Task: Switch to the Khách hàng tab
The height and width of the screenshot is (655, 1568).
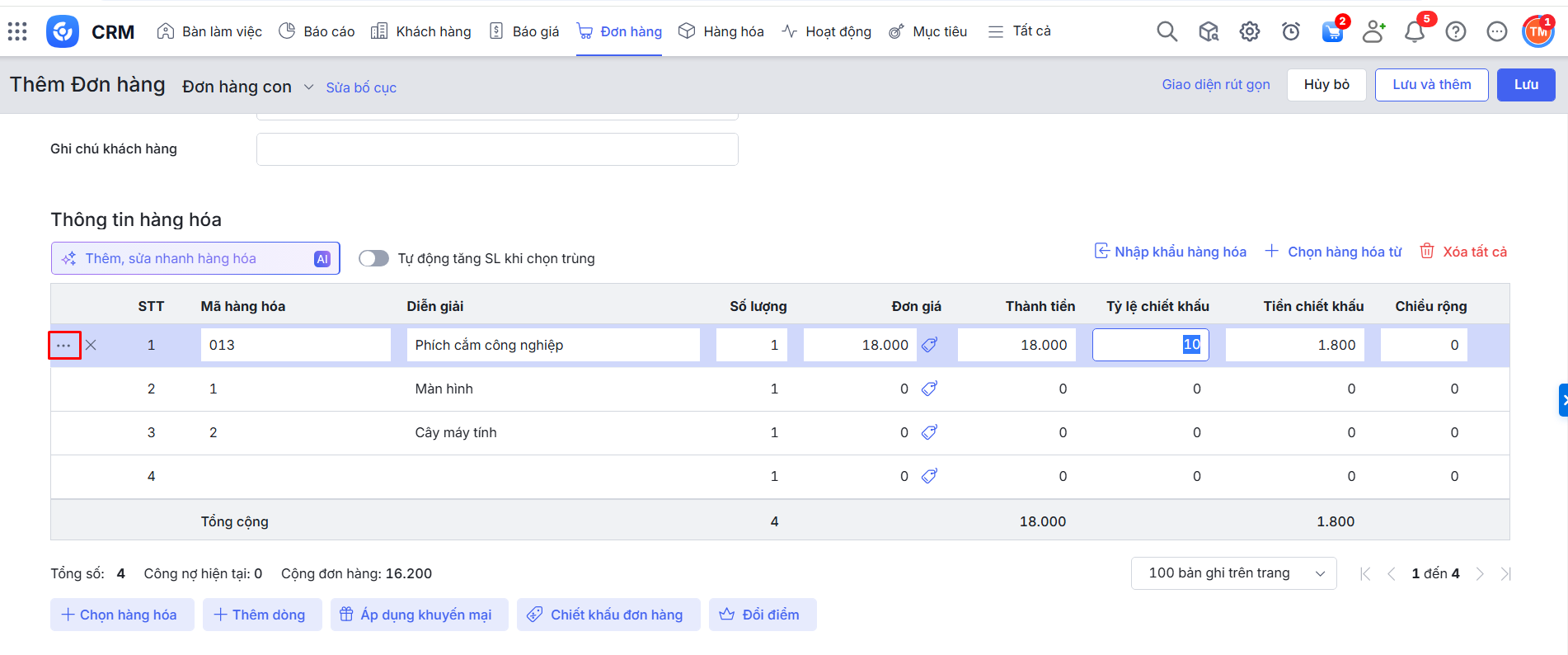Action: point(421,31)
